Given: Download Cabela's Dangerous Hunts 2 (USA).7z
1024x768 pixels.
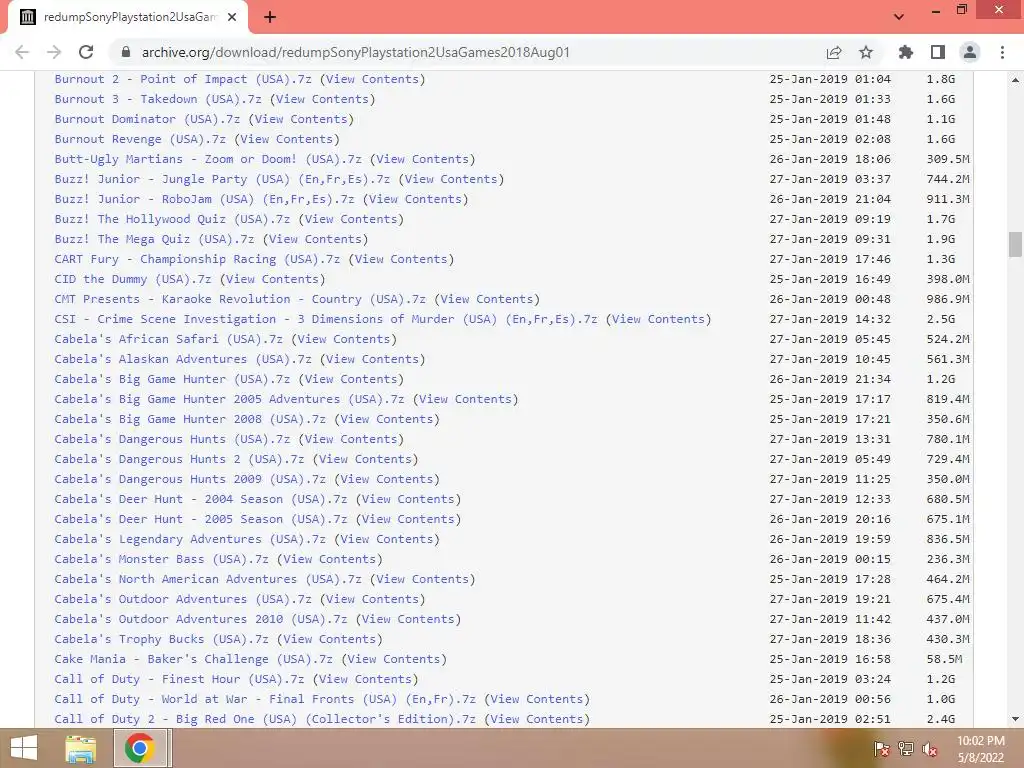Looking at the screenshot, I should (180, 459).
